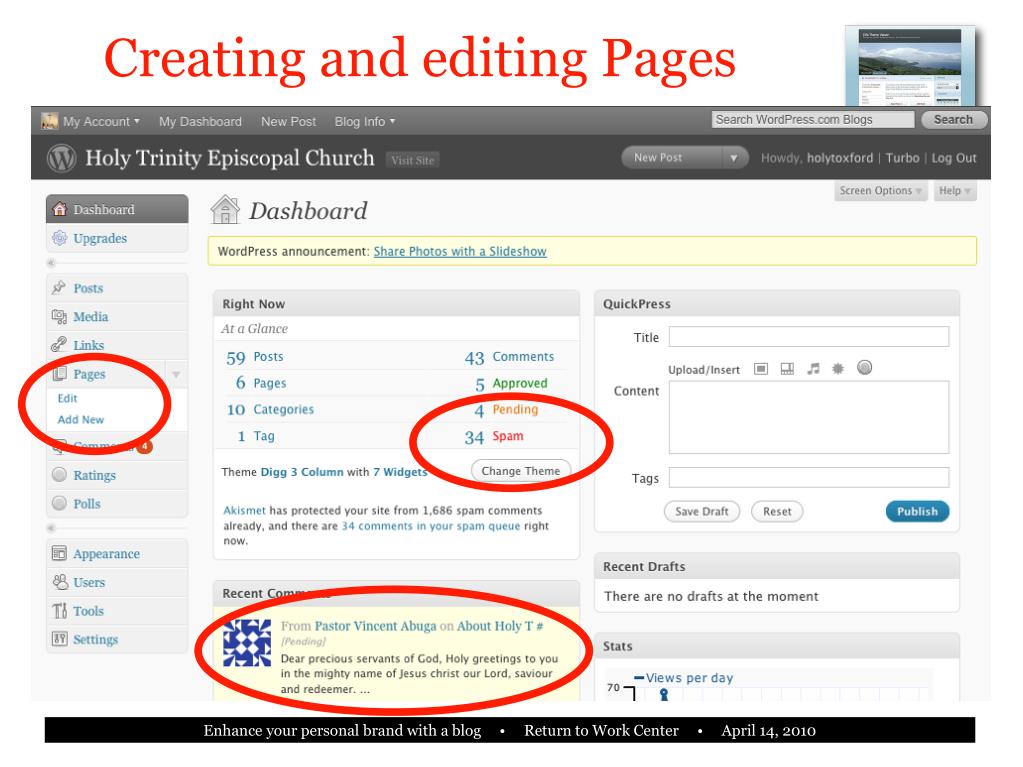1023x767 pixels.
Task: Expand the New Post button arrow
Action: 734,158
